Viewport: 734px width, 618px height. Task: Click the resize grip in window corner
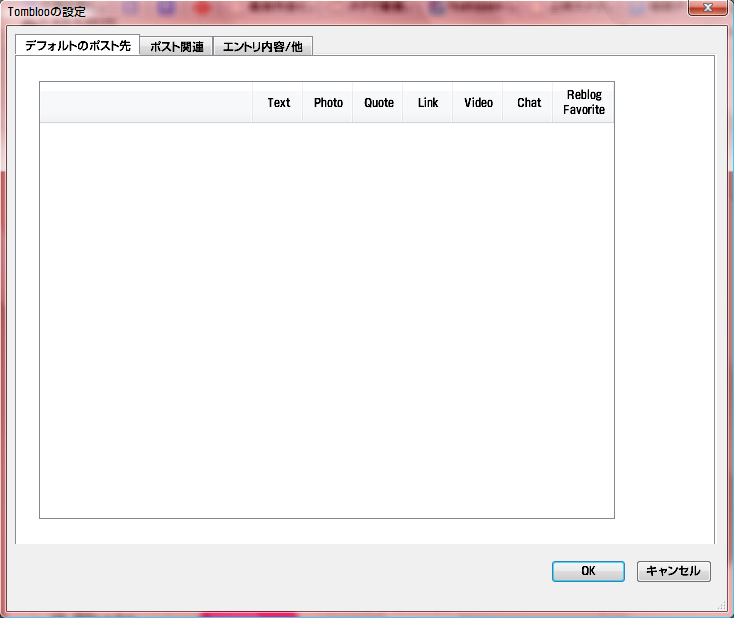point(721,605)
